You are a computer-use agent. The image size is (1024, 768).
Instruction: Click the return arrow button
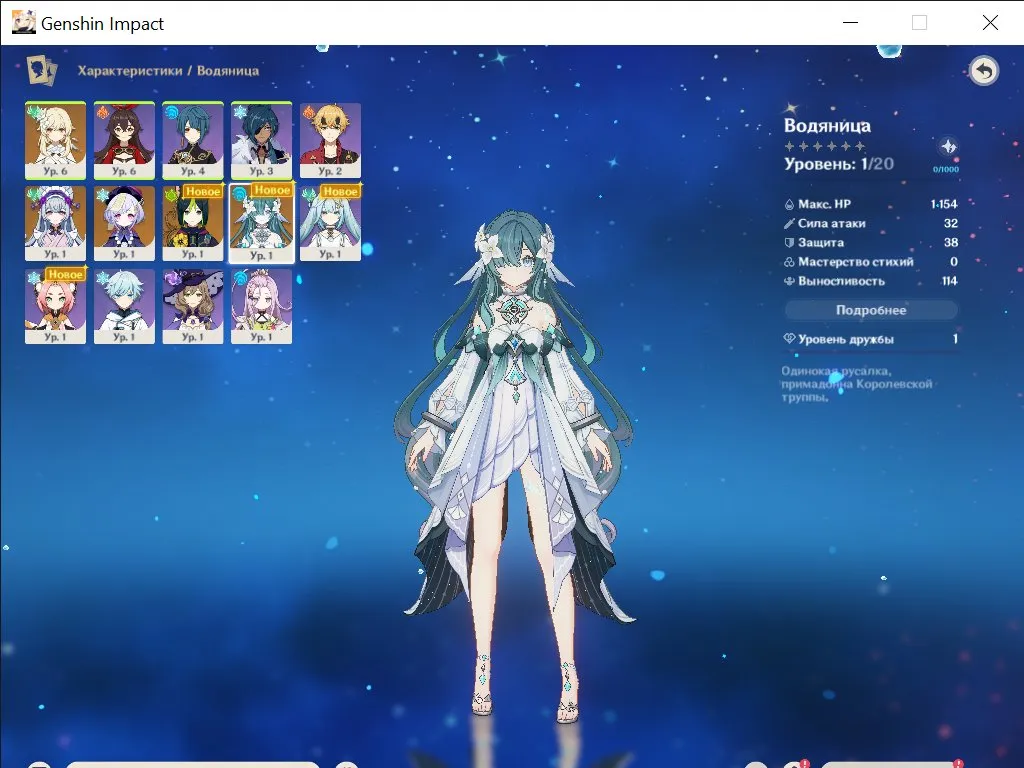click(x=984, y=71)
